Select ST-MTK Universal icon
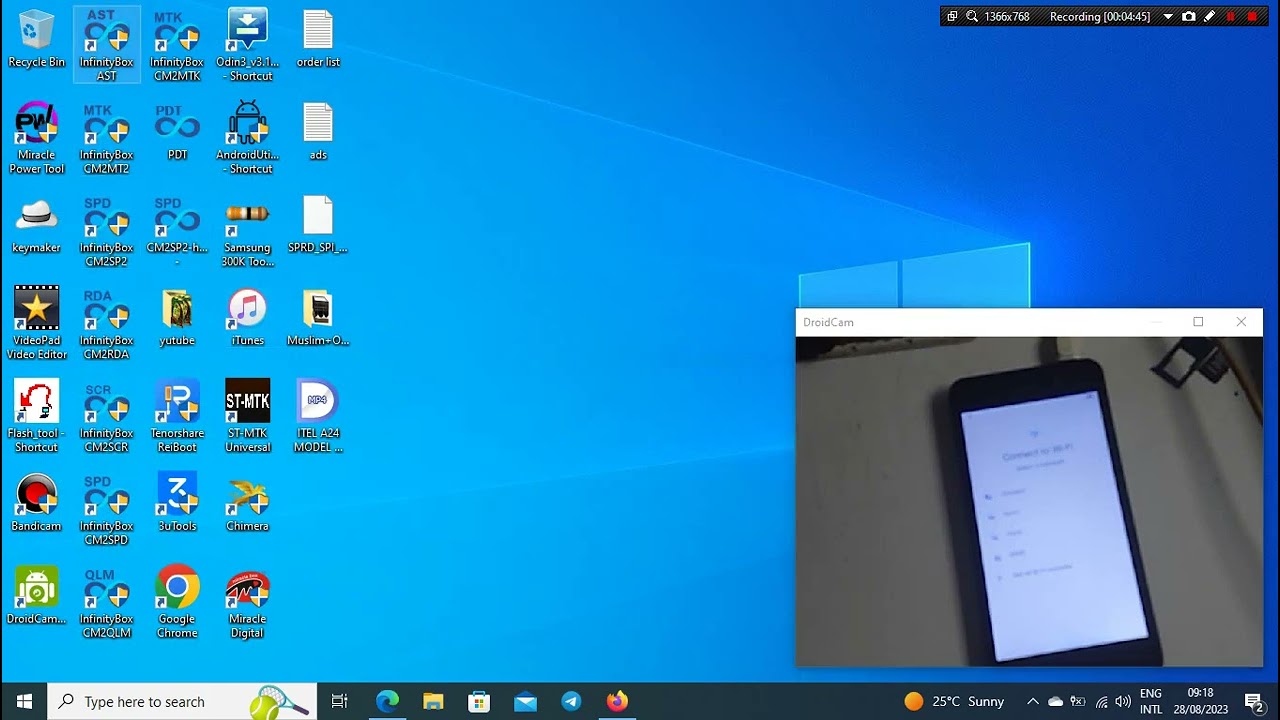 click(247, 417)
